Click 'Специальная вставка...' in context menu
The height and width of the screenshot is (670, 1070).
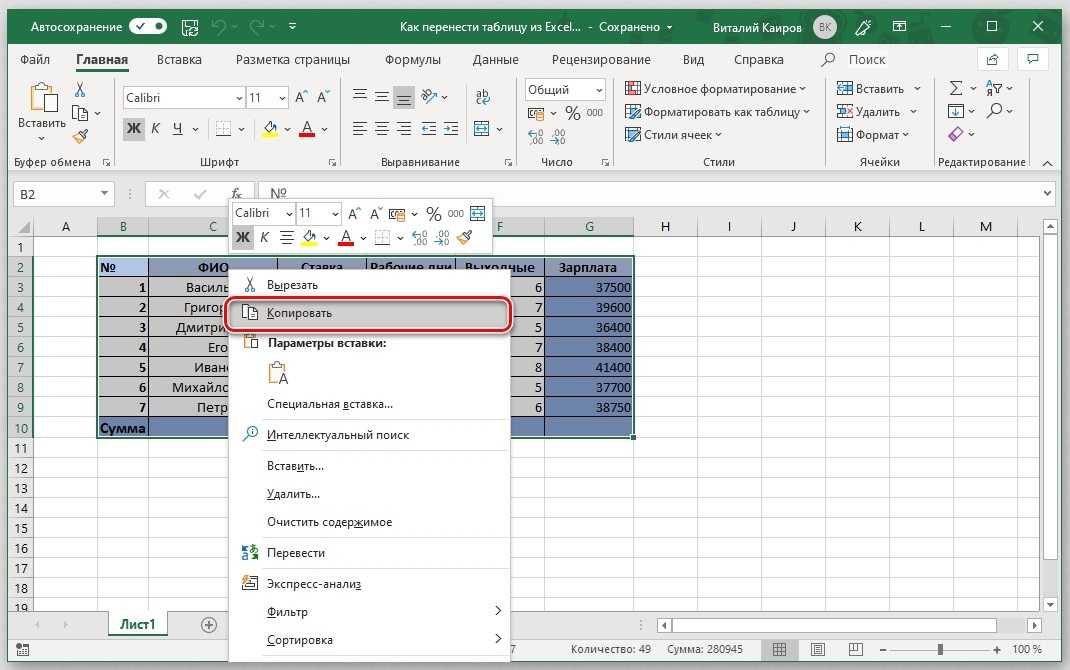330,404
